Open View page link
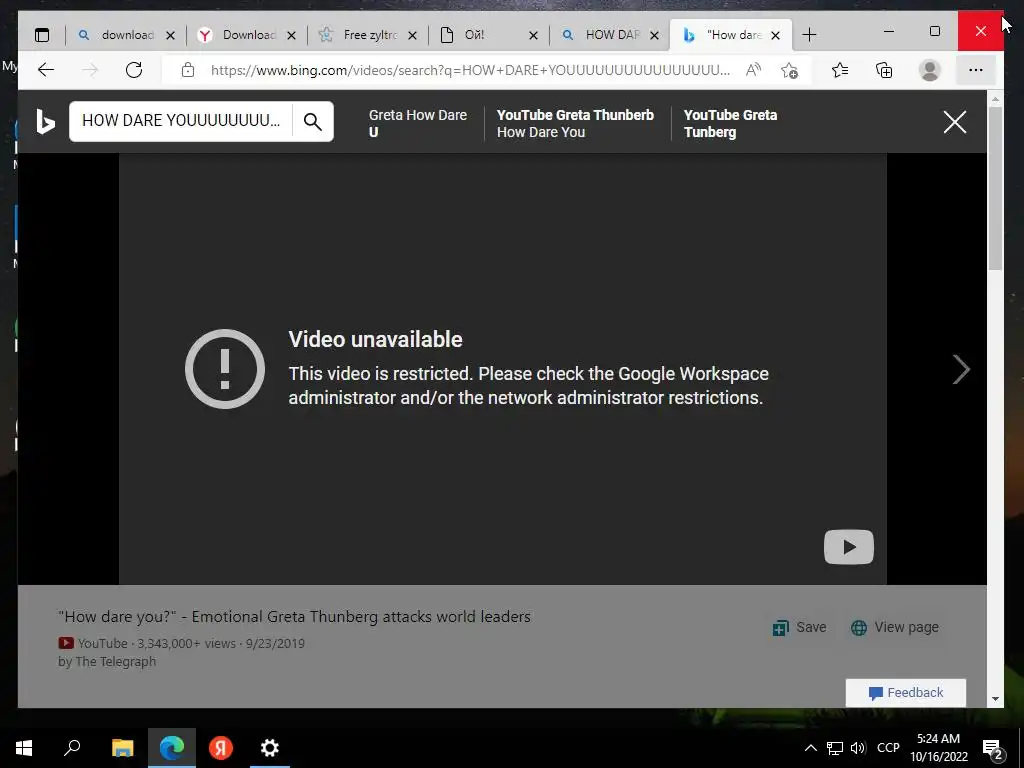The height and width of the screenshot is (768, 1024). click(x=895, y=628)
